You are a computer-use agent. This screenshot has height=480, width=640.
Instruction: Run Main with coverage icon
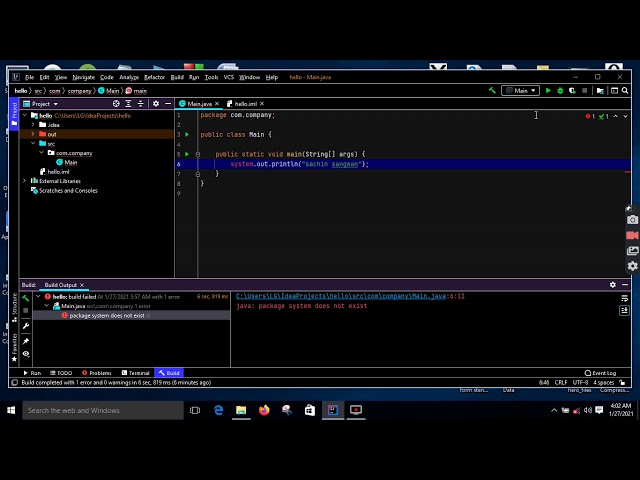click(x=572, y=91)
